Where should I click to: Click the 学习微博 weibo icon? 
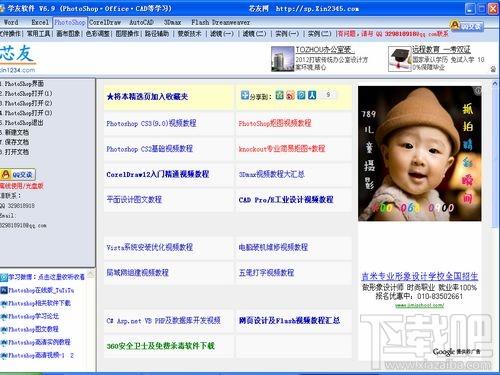(x=4, y=277)
